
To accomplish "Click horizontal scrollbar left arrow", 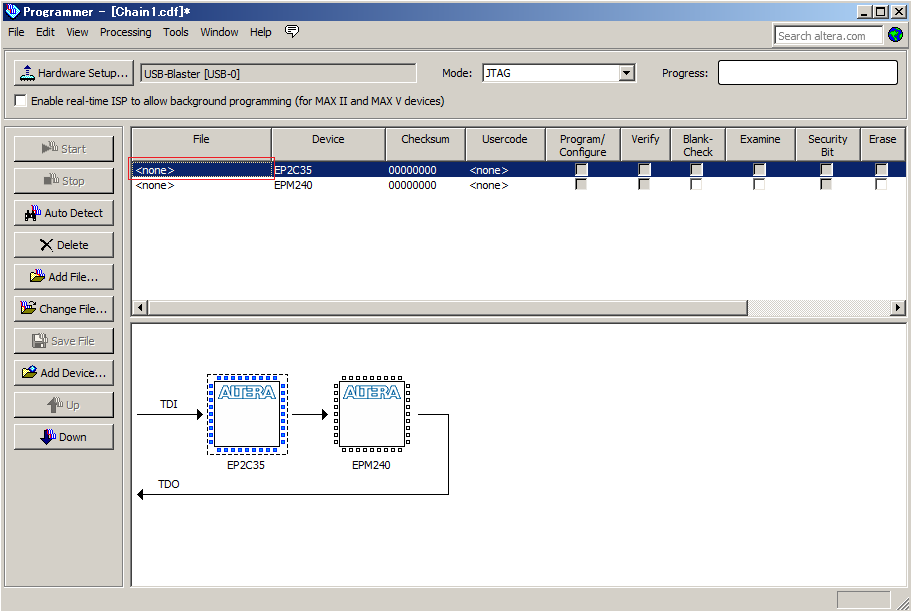I will [x=139, y=307].
